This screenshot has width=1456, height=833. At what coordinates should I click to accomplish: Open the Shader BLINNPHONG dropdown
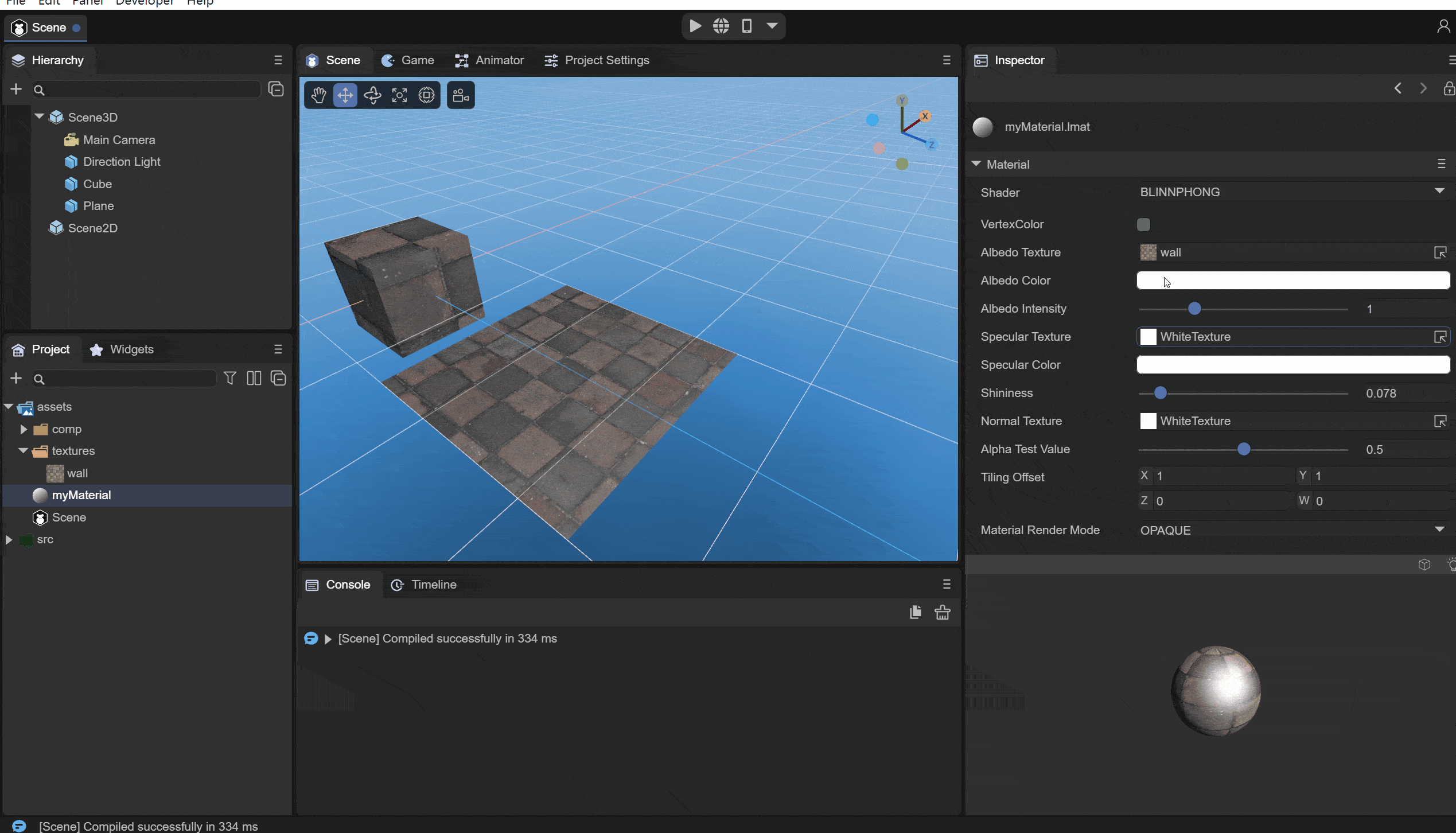[x=1291, y=192]
